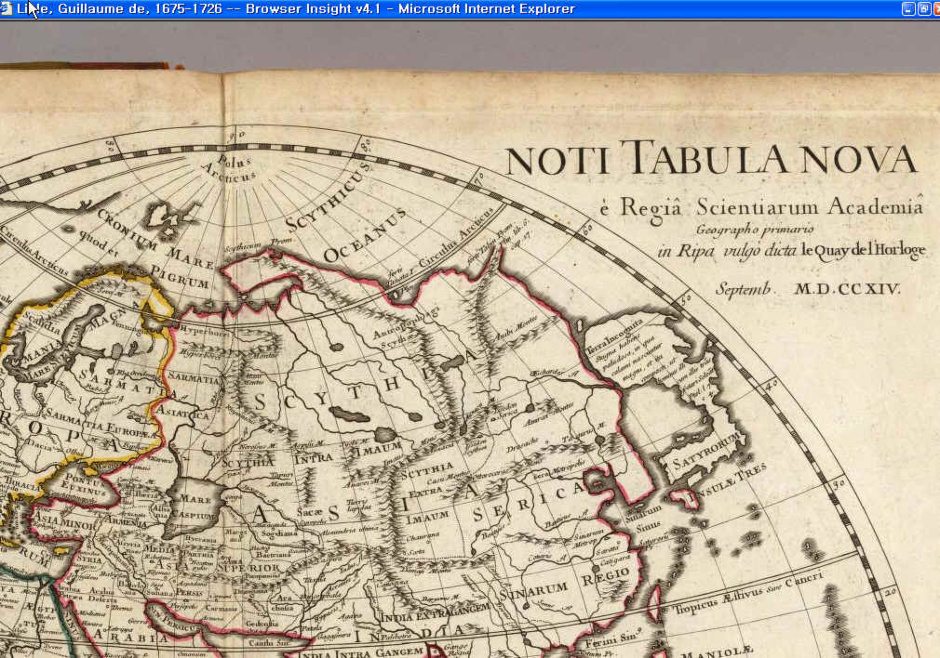Click the 'IMAUM' label north of Scythia Extra

(377, 448)
